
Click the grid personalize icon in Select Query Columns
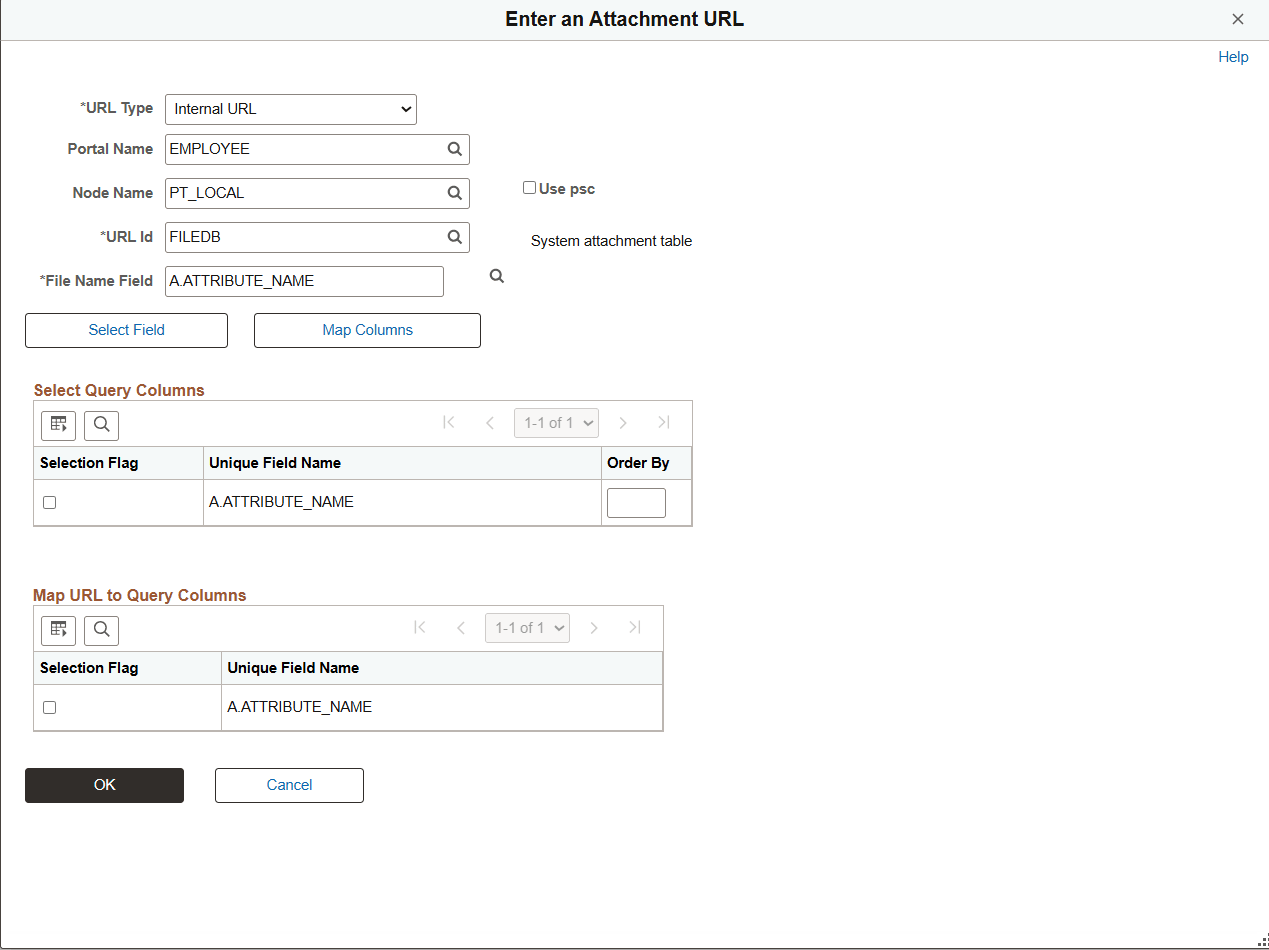click(x=58, y=424)
